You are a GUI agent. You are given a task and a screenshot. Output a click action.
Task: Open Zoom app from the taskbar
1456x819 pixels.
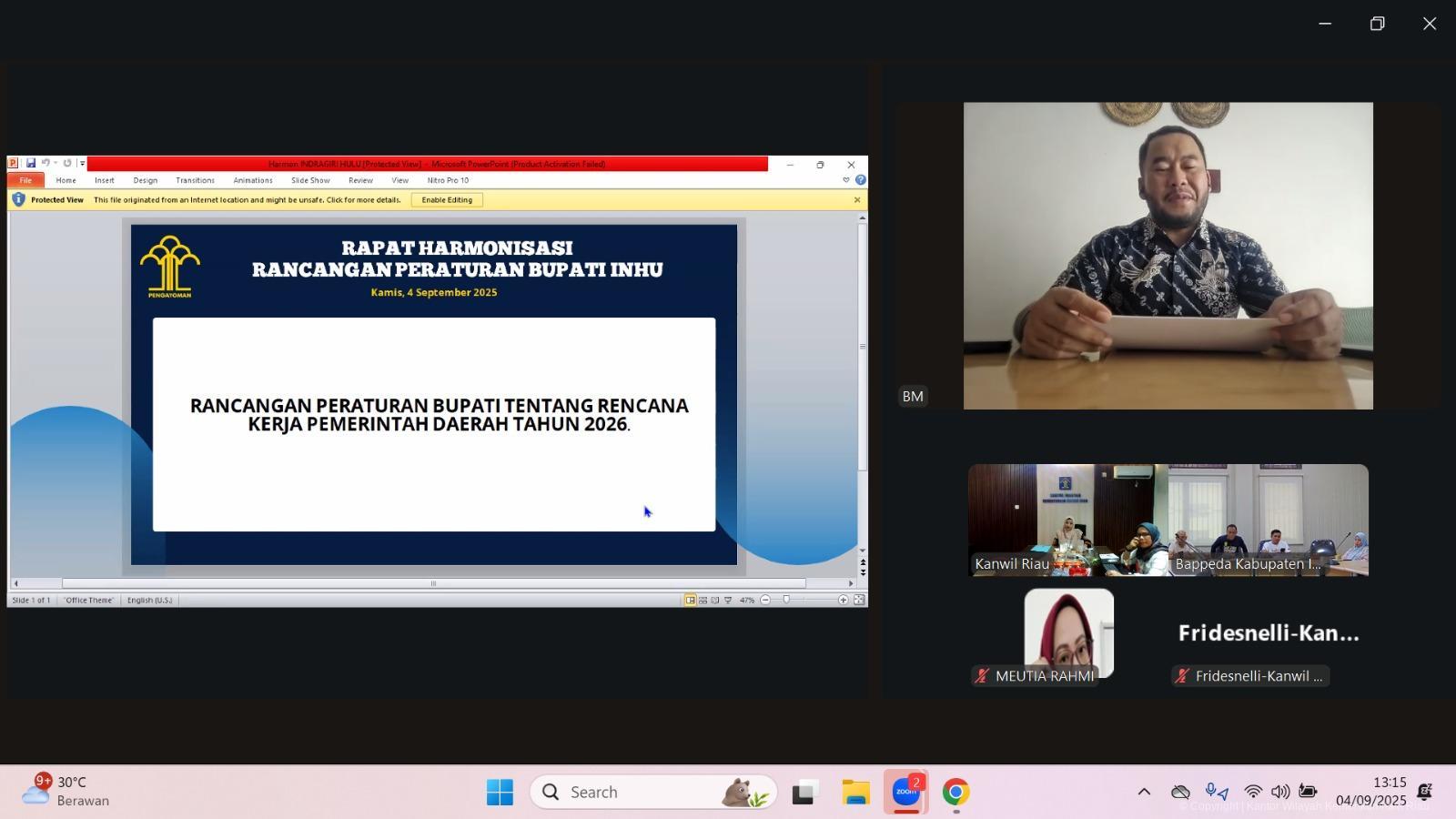pyautogui.click(x=905, y=792)
